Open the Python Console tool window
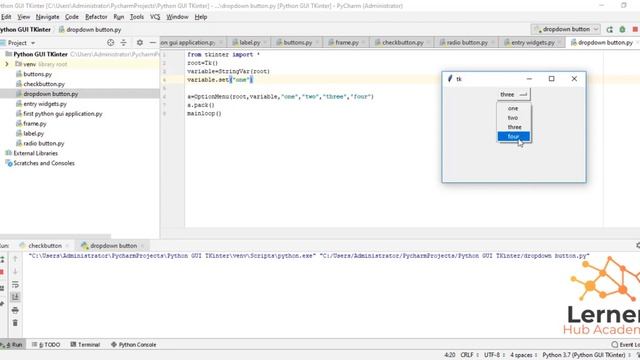Screen dimensions: 640x360 [133, 344]
